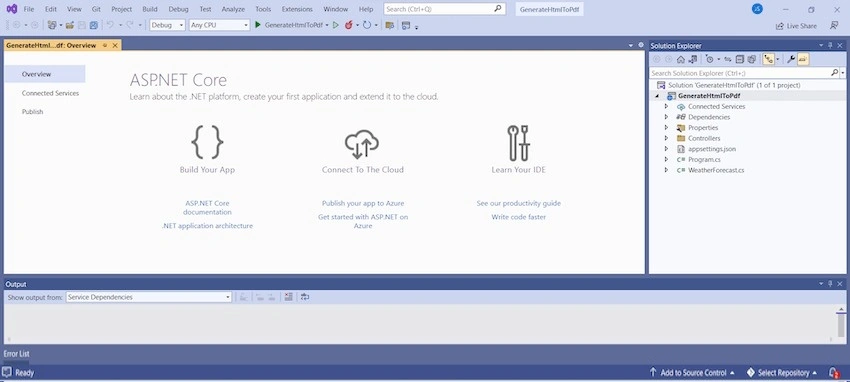Screen dimensions: 850x382
Task: Toggle file nesting button in Solution Explorer
Action: [x=768, y=59]
